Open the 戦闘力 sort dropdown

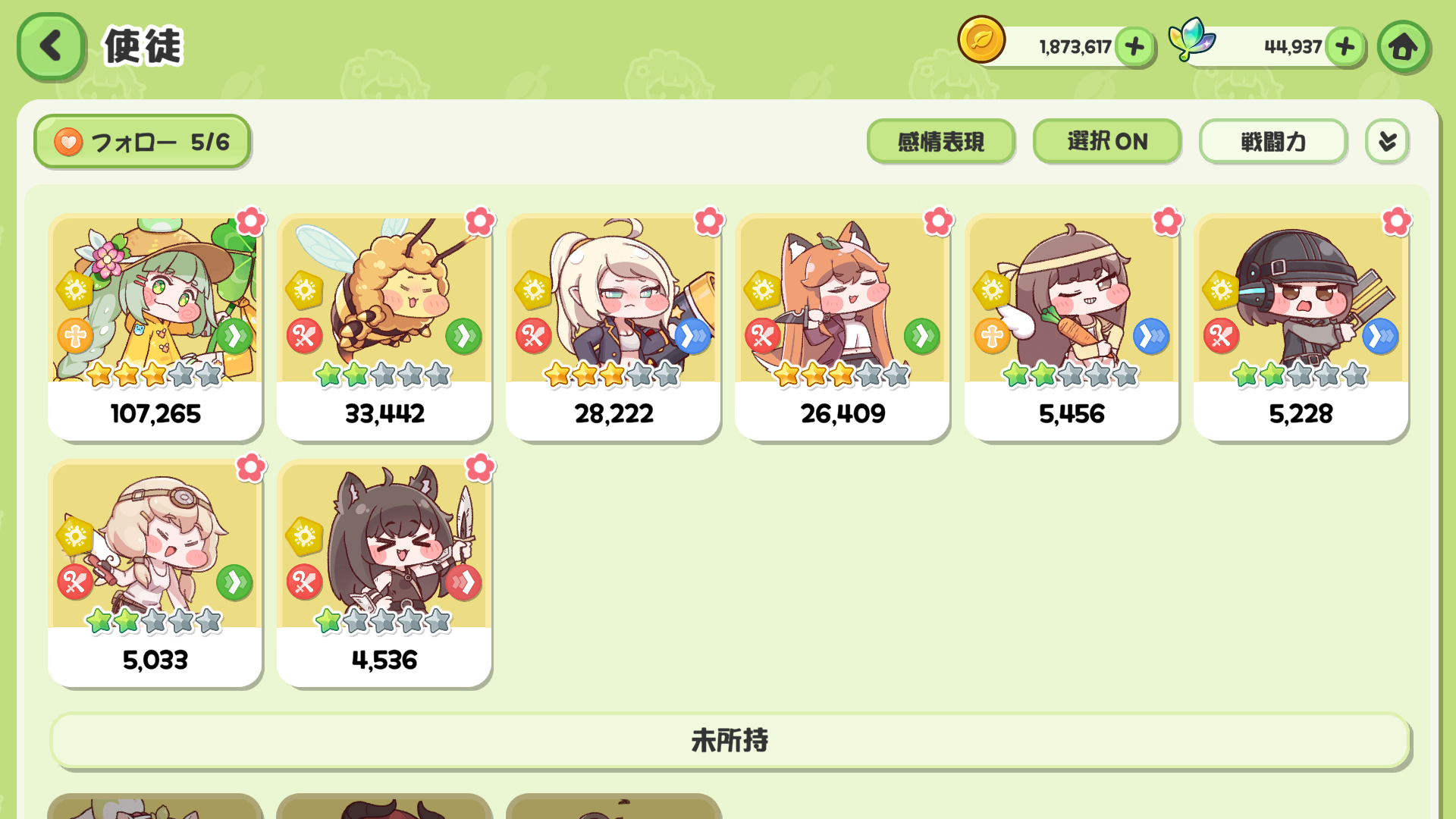(1273, 141)
